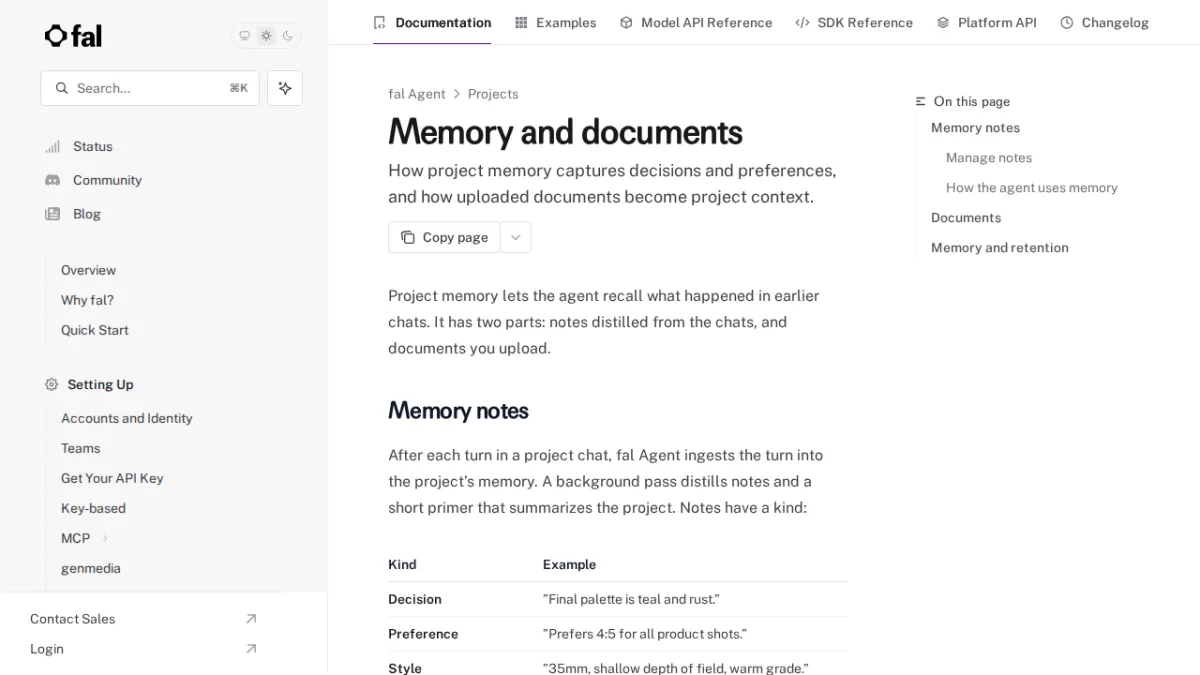
Task: Open the AI assistant sparkle button
Action: pos(285,88)
